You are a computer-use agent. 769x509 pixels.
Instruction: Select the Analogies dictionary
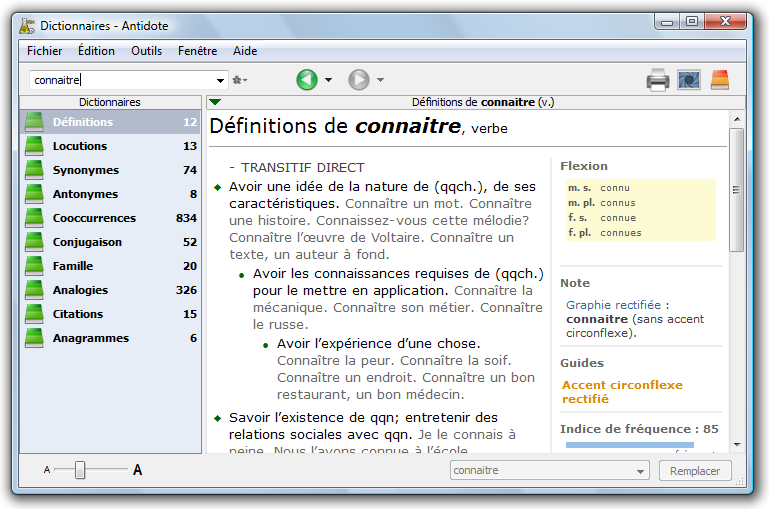(110, 290)
